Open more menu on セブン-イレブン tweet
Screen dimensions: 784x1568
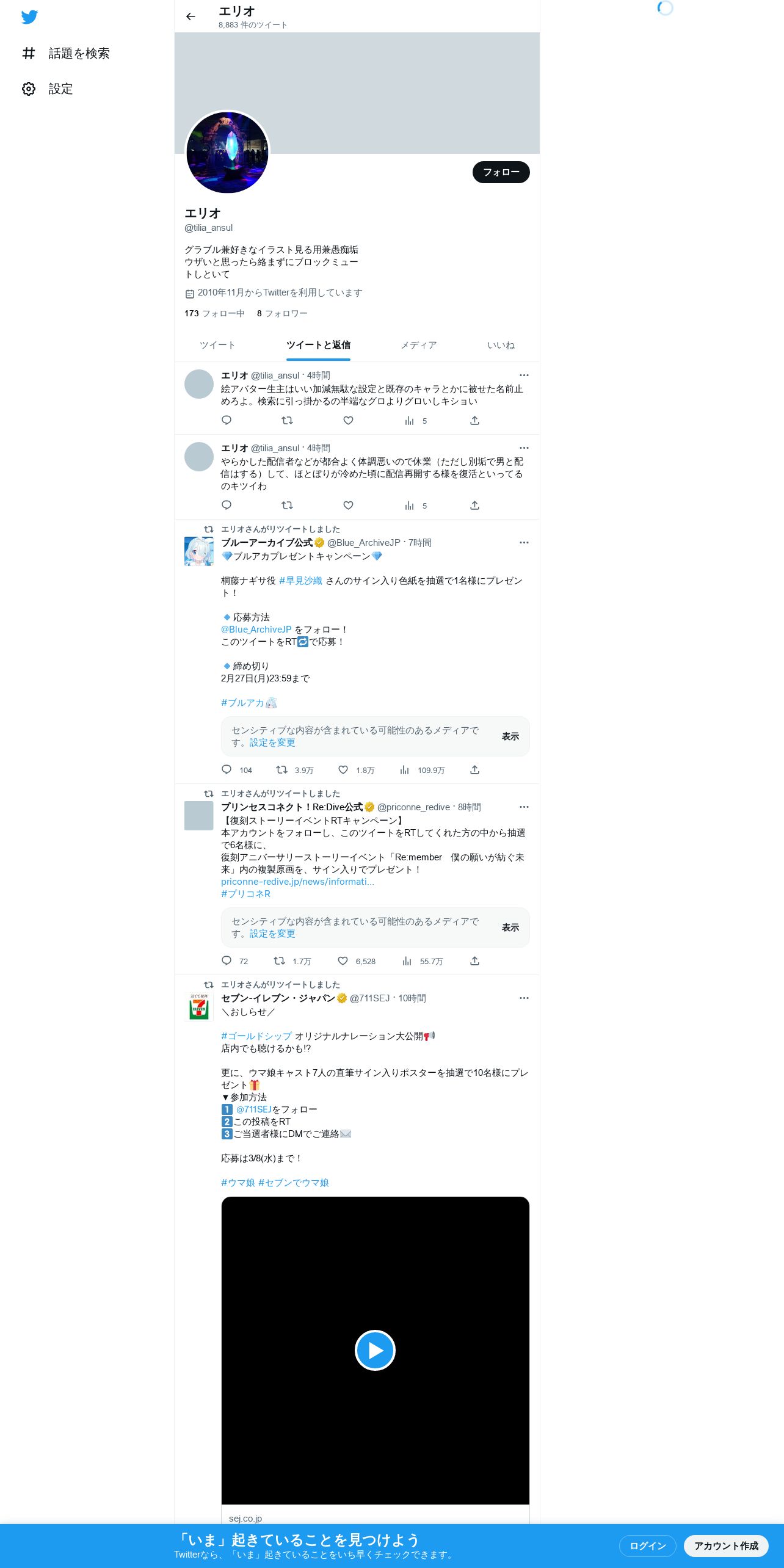524,998
